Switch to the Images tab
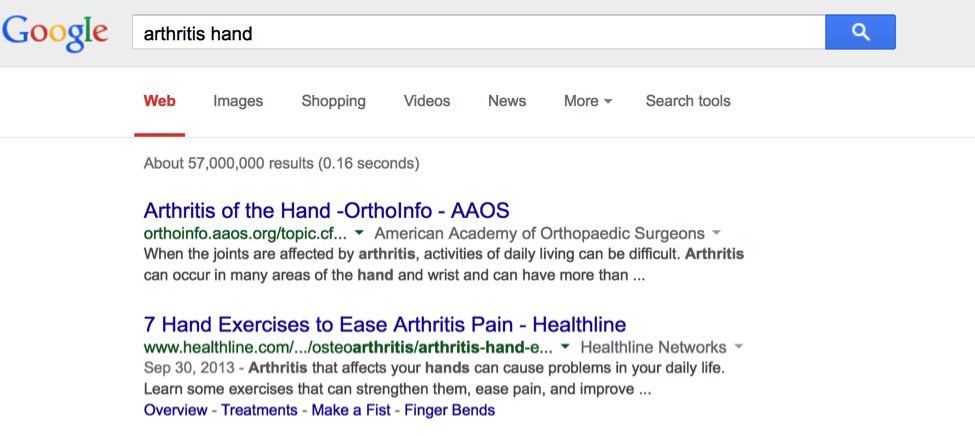 (238, 101)
